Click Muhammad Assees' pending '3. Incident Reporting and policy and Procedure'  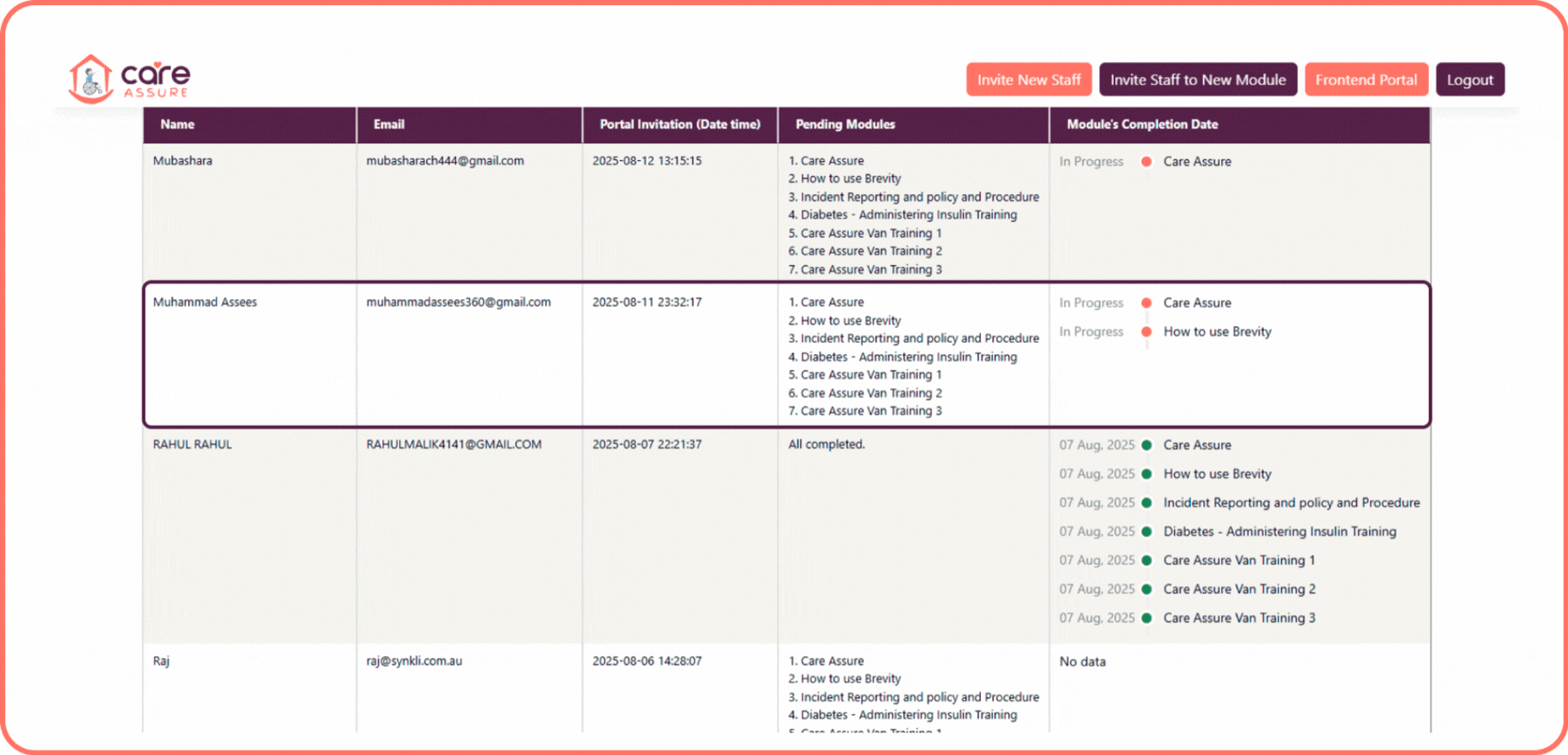tap(913, 339)
